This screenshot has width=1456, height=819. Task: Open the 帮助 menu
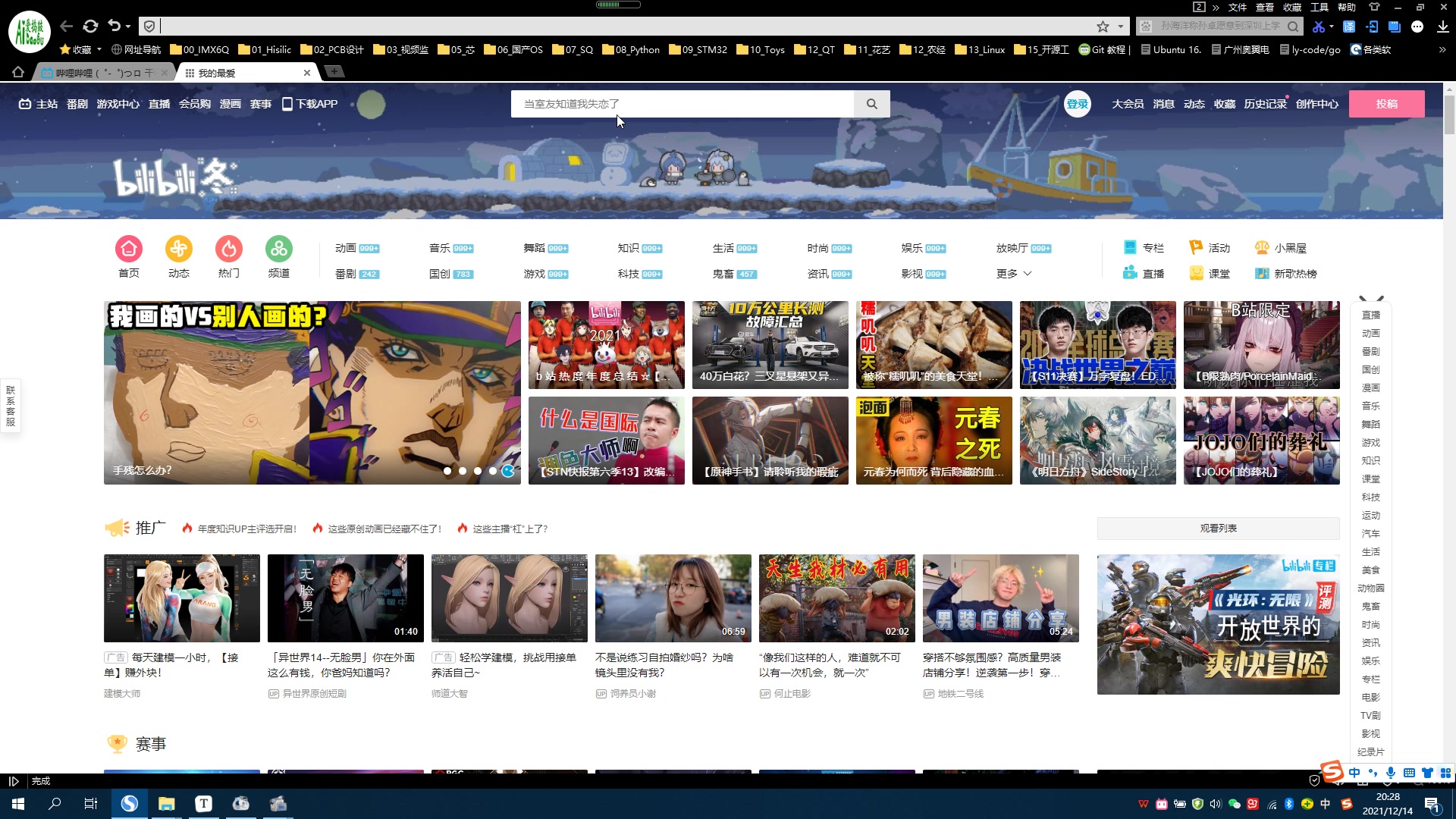point(1347,7)
